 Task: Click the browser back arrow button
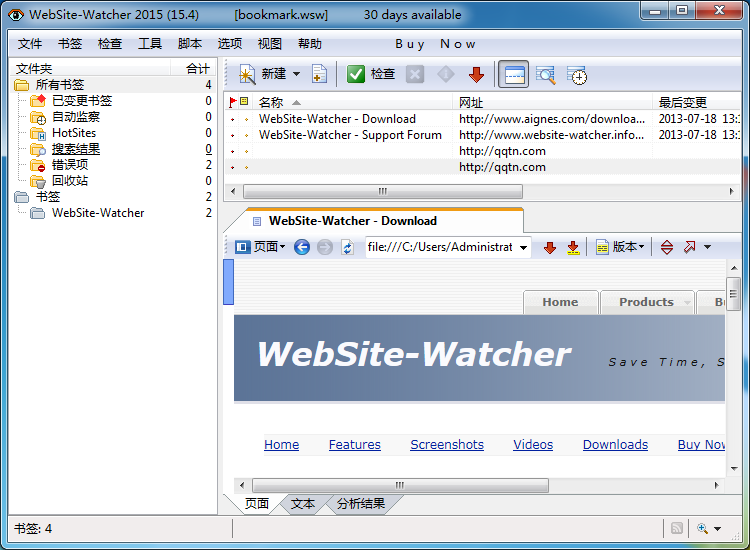(x=301, y=247)
